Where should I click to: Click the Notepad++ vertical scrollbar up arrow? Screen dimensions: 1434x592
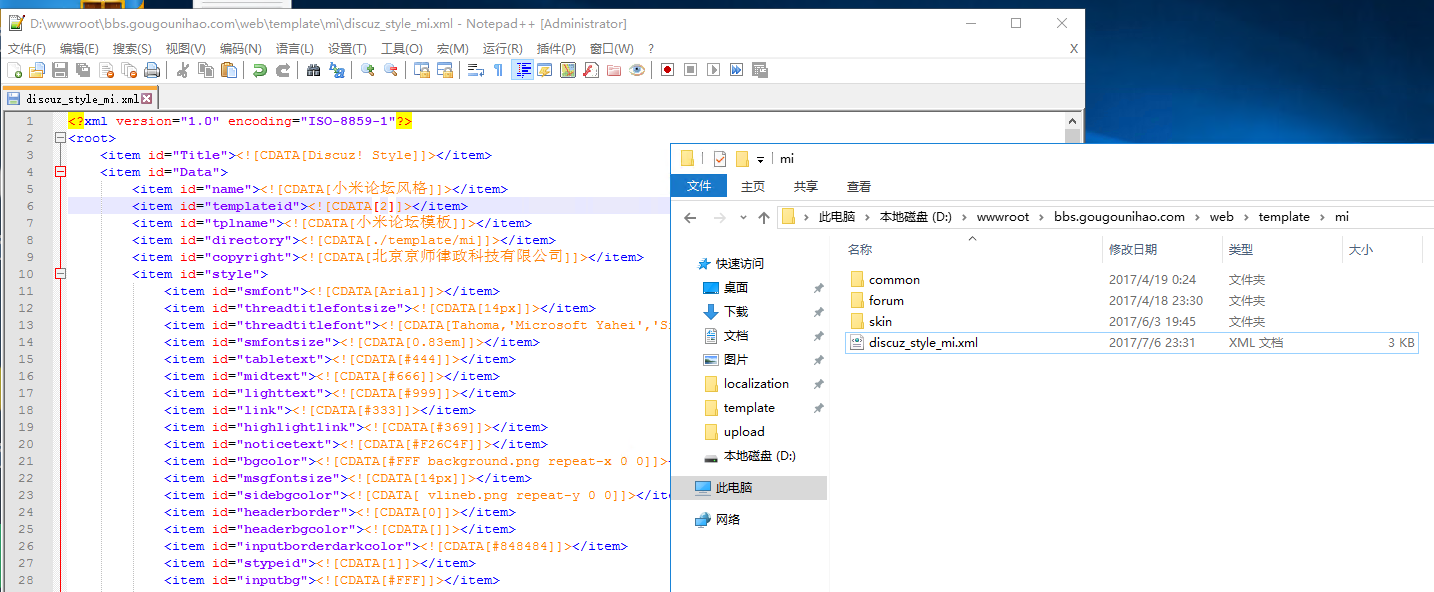tap(1073, 121)
